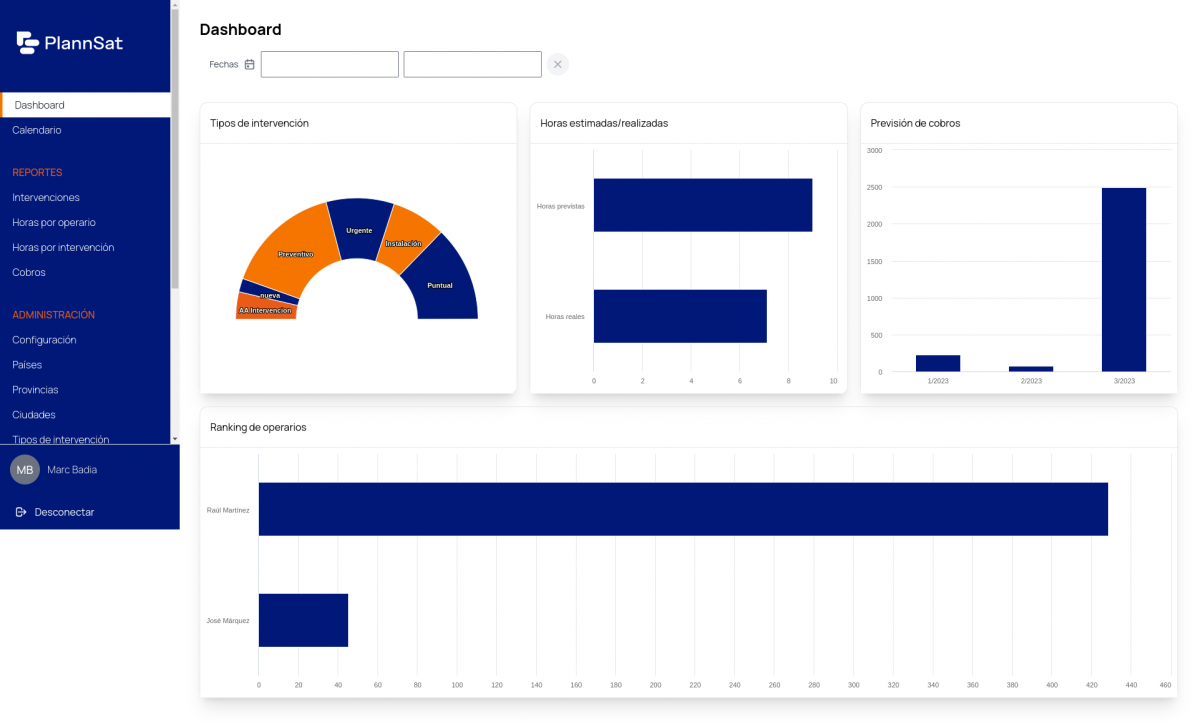Select the Dashboard menu item

86,105
